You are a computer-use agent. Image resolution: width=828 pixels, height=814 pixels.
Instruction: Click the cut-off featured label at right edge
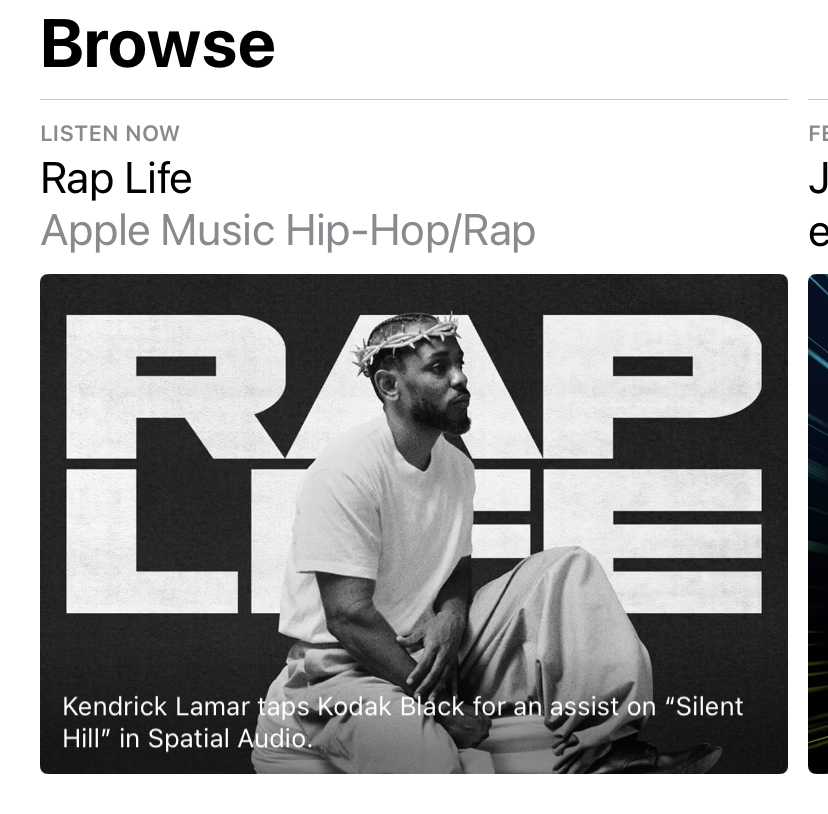pos(818,134)
